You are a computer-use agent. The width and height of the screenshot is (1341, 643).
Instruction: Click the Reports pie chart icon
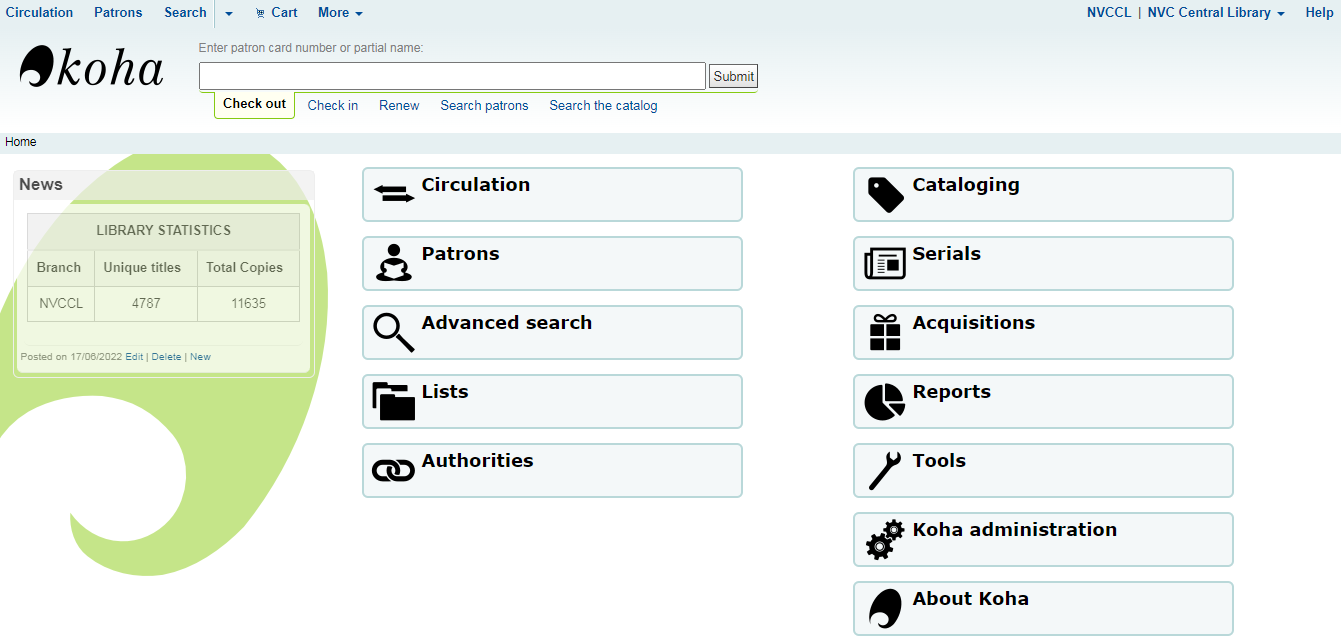(x=885, y=402)
